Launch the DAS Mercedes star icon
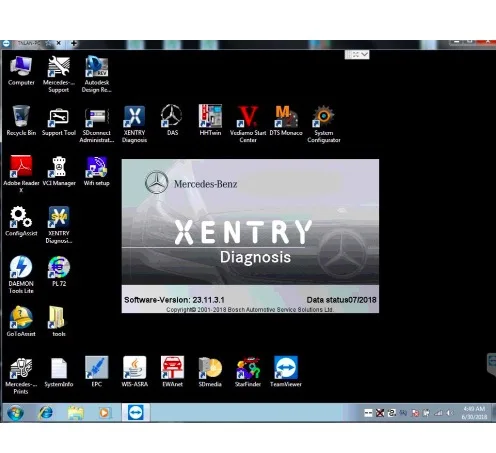The width and height of the screenshot is (496, 453). (172, 120)
